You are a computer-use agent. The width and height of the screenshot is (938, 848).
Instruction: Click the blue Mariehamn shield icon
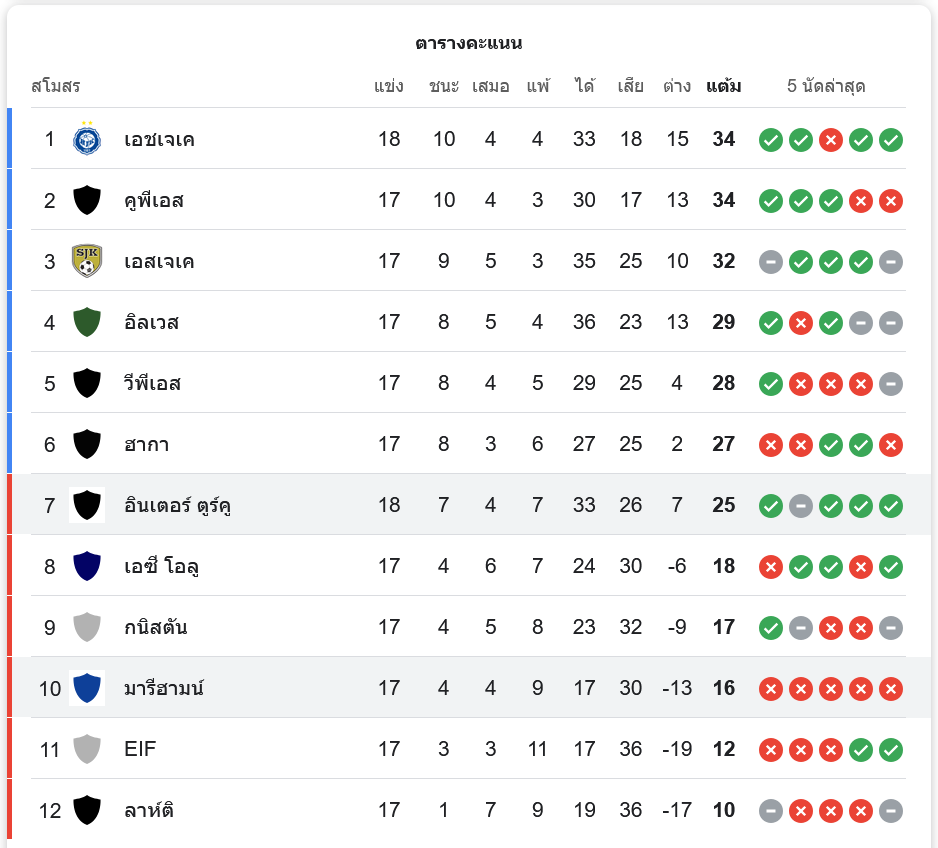click(87, 688)
